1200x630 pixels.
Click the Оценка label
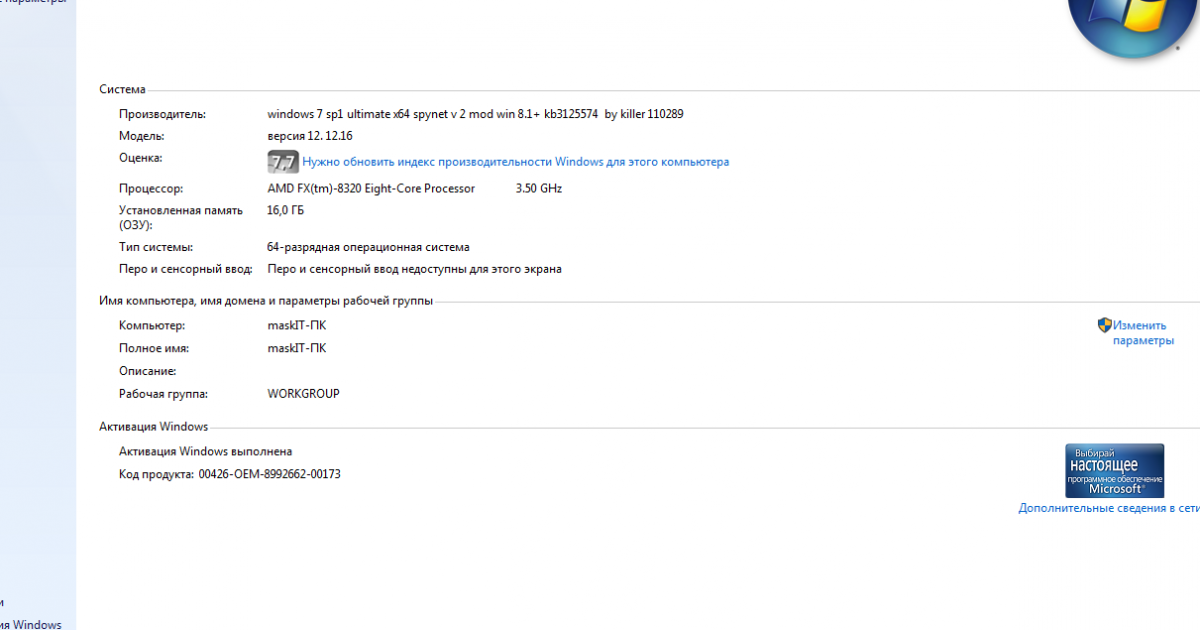(141, 158)
